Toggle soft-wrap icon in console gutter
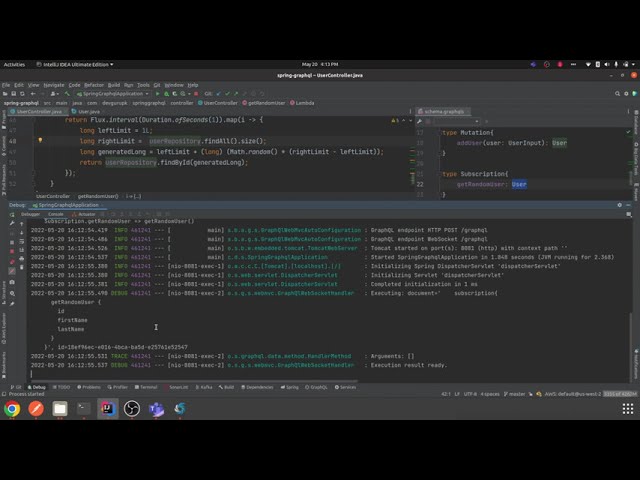Screen dimensions: 640x480 [x=22, y=242]
